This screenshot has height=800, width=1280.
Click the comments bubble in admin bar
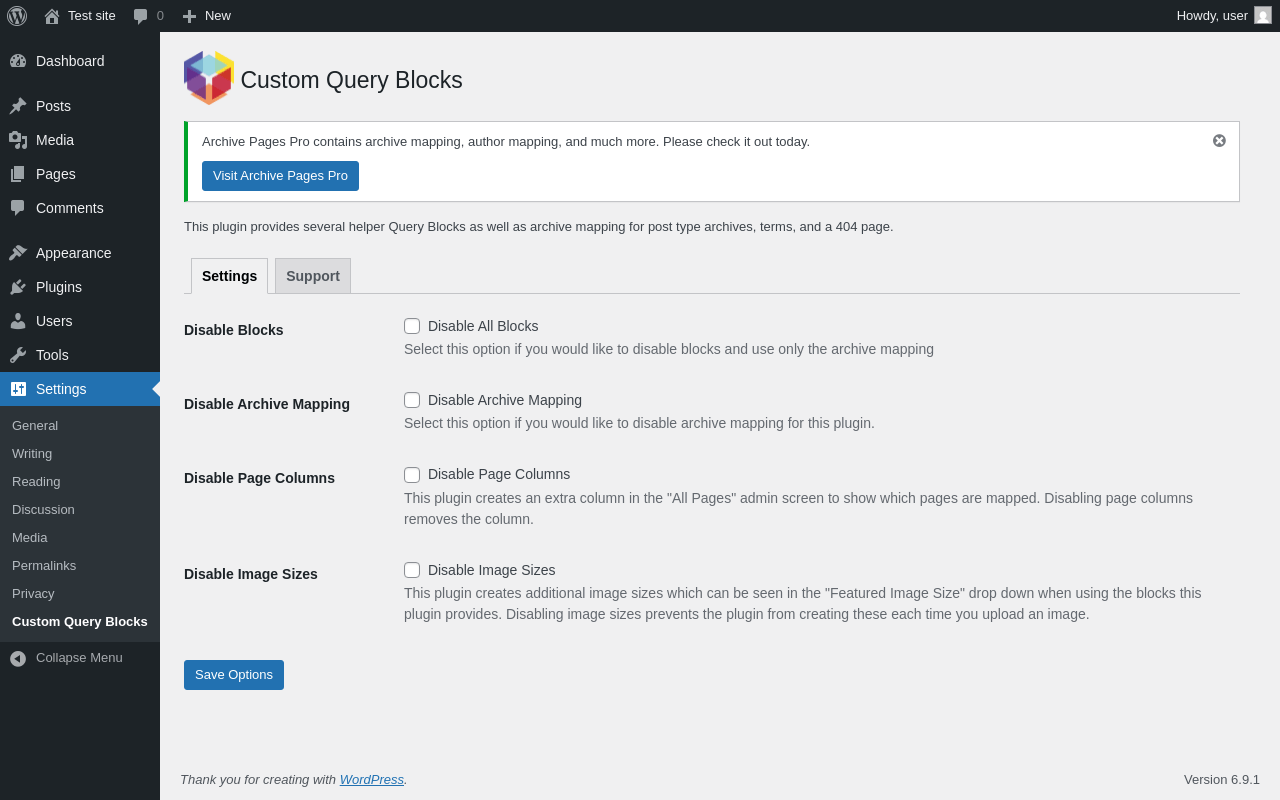[x=141, y=16]
